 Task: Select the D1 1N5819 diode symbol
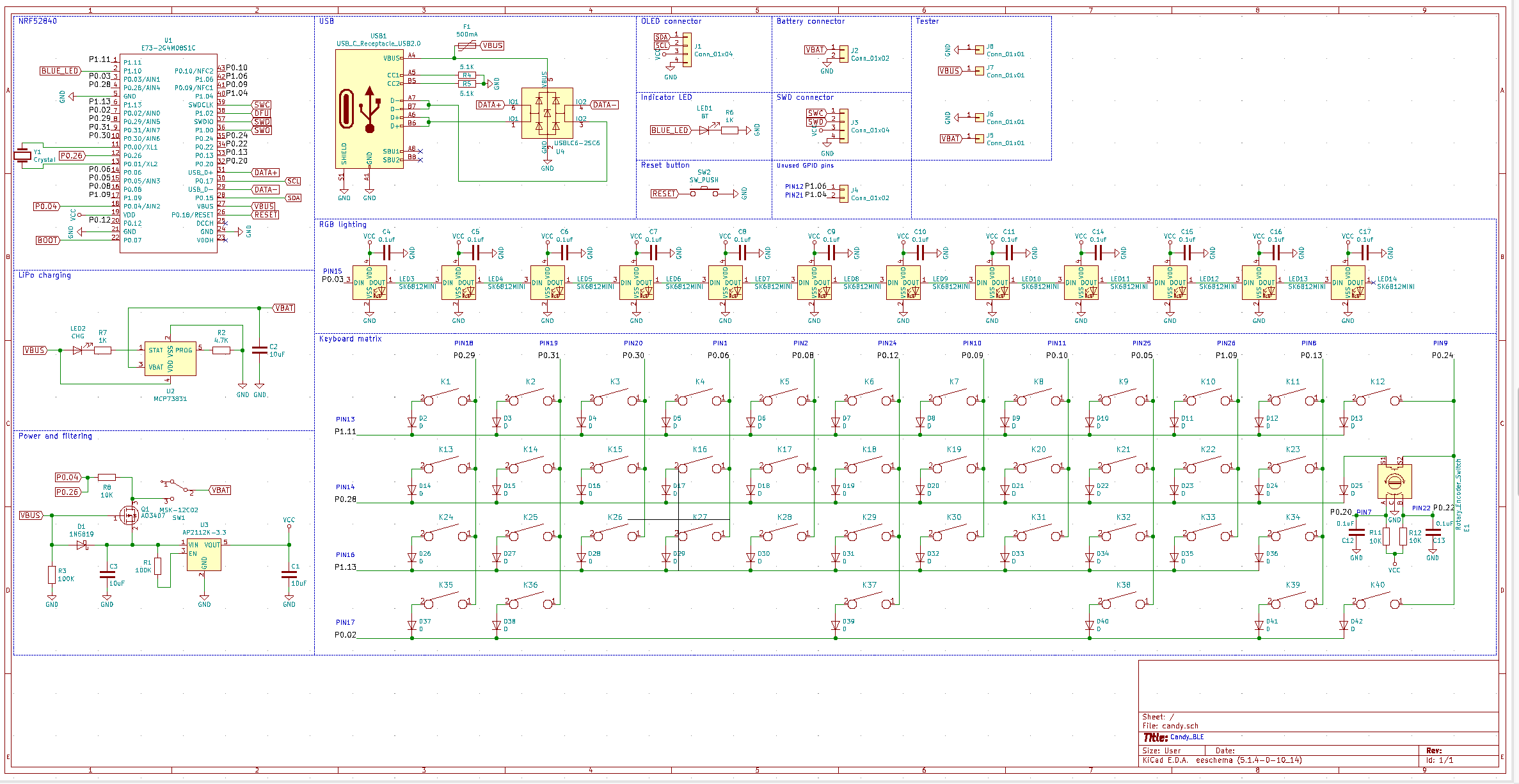(82, 545)
